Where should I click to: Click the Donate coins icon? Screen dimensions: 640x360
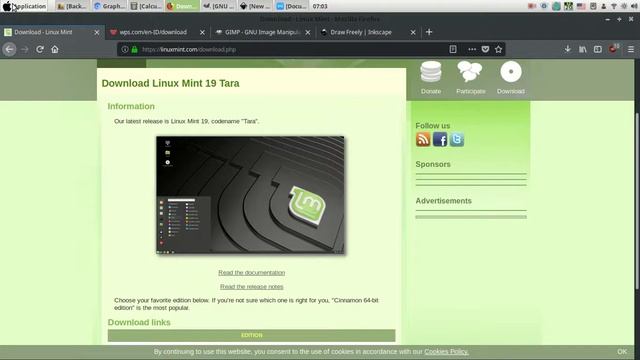point(431,72)
